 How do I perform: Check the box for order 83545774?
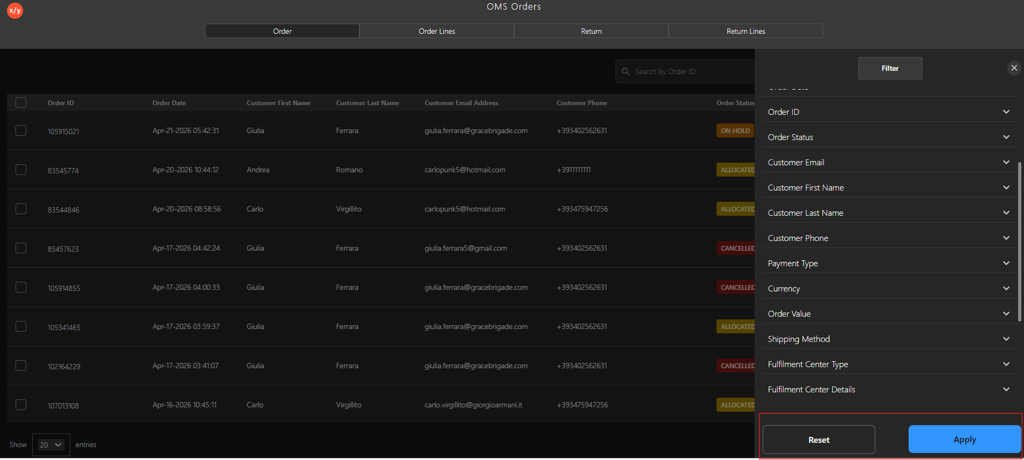coord(21,170)
